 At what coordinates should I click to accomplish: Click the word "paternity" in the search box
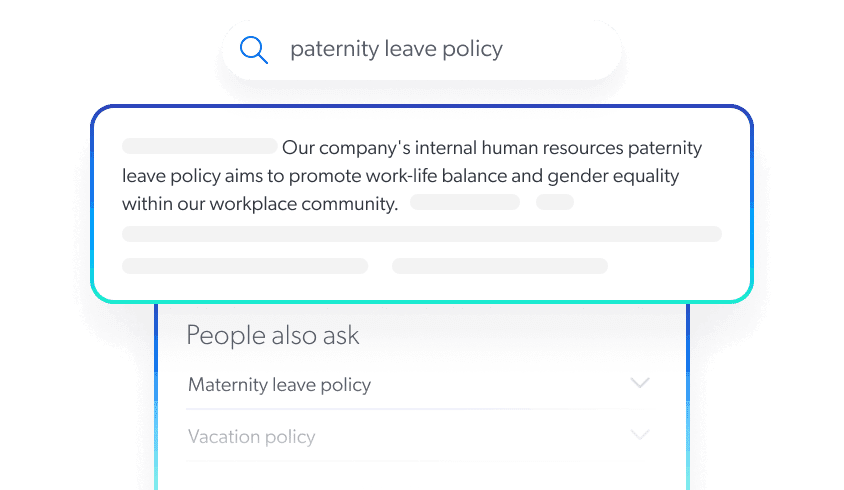(x=328, y=50)
